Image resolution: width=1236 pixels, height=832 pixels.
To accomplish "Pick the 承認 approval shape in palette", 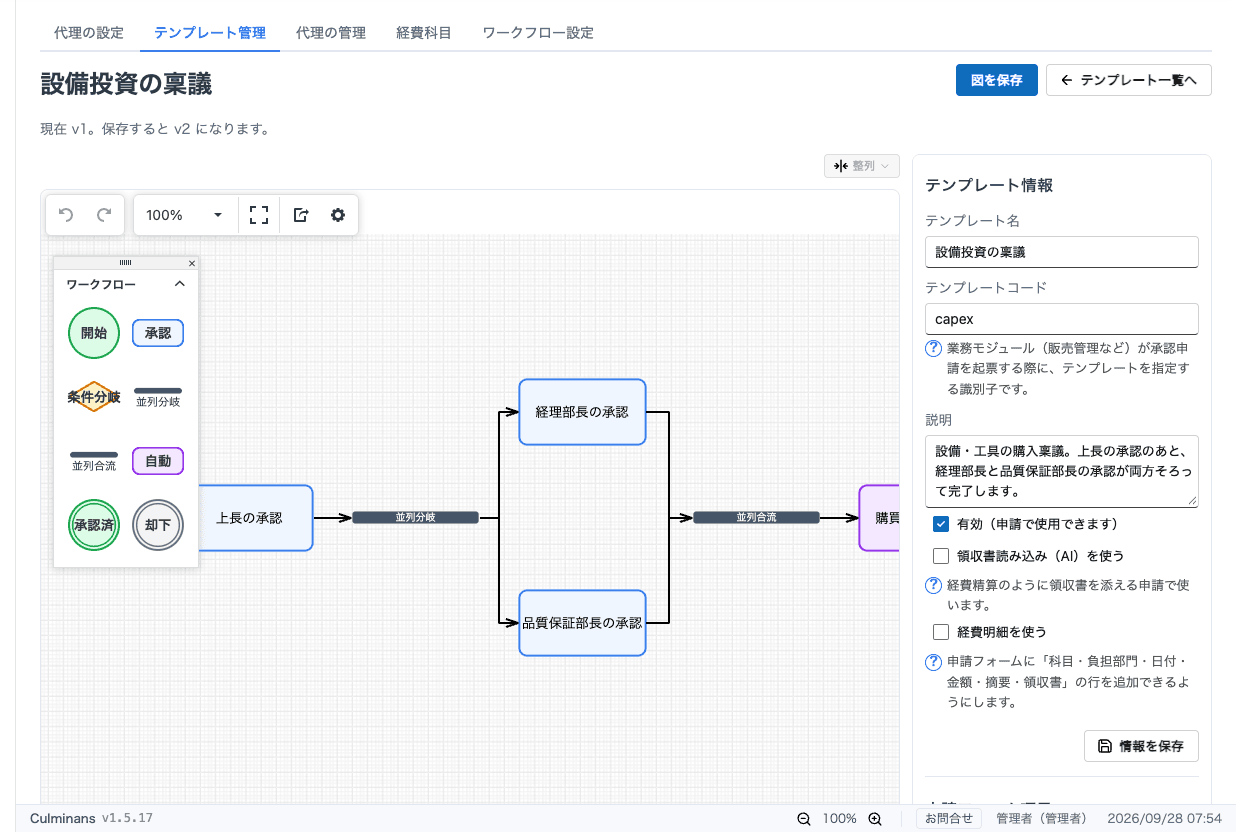I will [158, 333].
